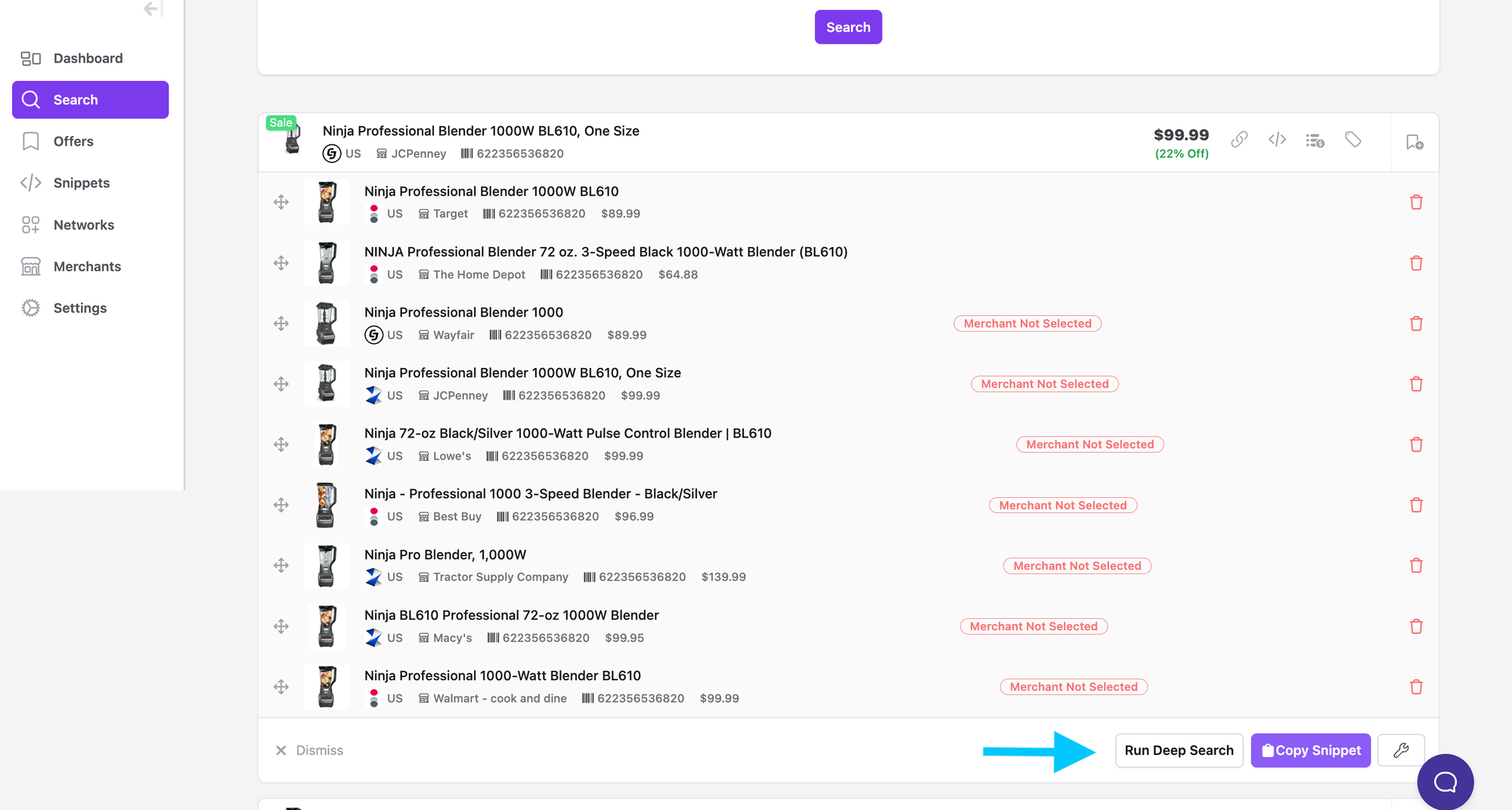Screen dimensions: 1512x810
Task: Click the purple Search button
Action: tap(848, 27)
